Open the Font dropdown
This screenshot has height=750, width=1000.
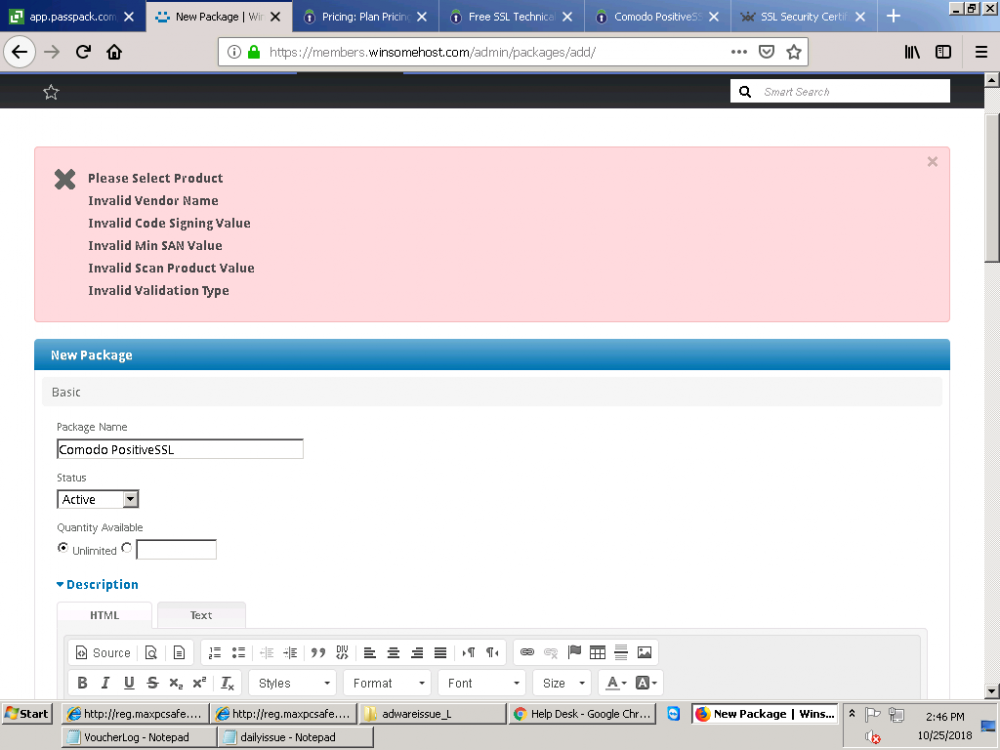482,683
